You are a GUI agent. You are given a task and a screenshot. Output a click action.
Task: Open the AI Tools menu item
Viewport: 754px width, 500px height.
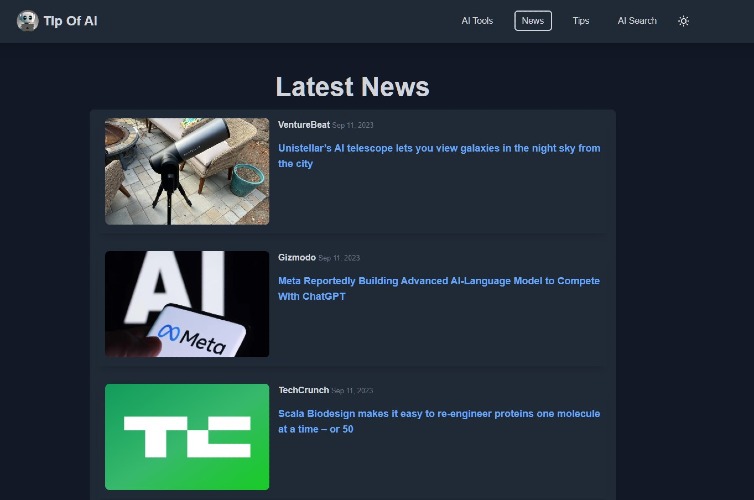coord(477,21)
